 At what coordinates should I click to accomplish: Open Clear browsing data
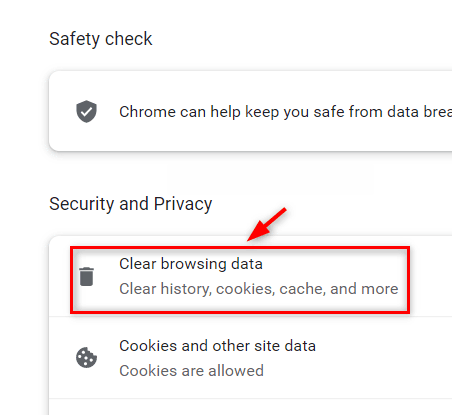250,276
